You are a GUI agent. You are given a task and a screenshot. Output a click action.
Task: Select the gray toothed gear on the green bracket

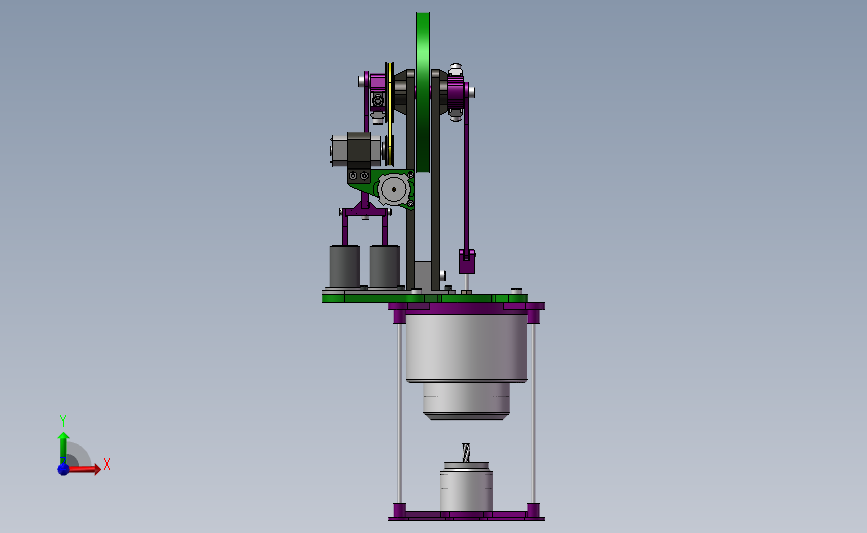click(394, 190)
